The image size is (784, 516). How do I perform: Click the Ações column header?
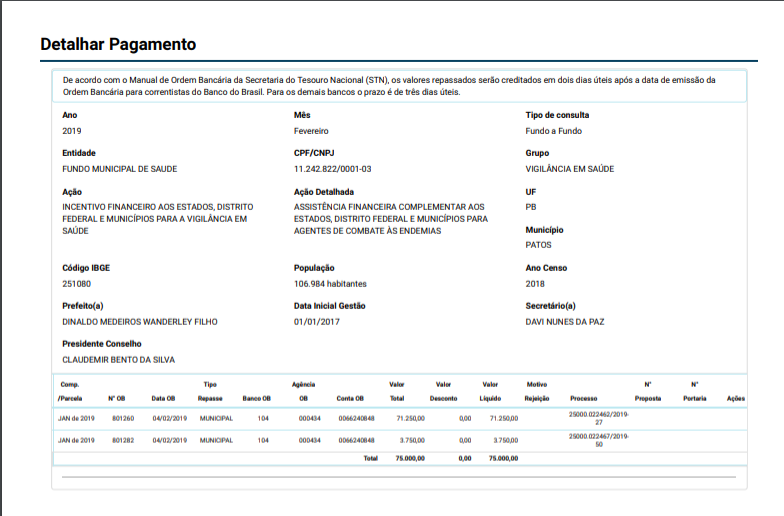coord(736,398)
